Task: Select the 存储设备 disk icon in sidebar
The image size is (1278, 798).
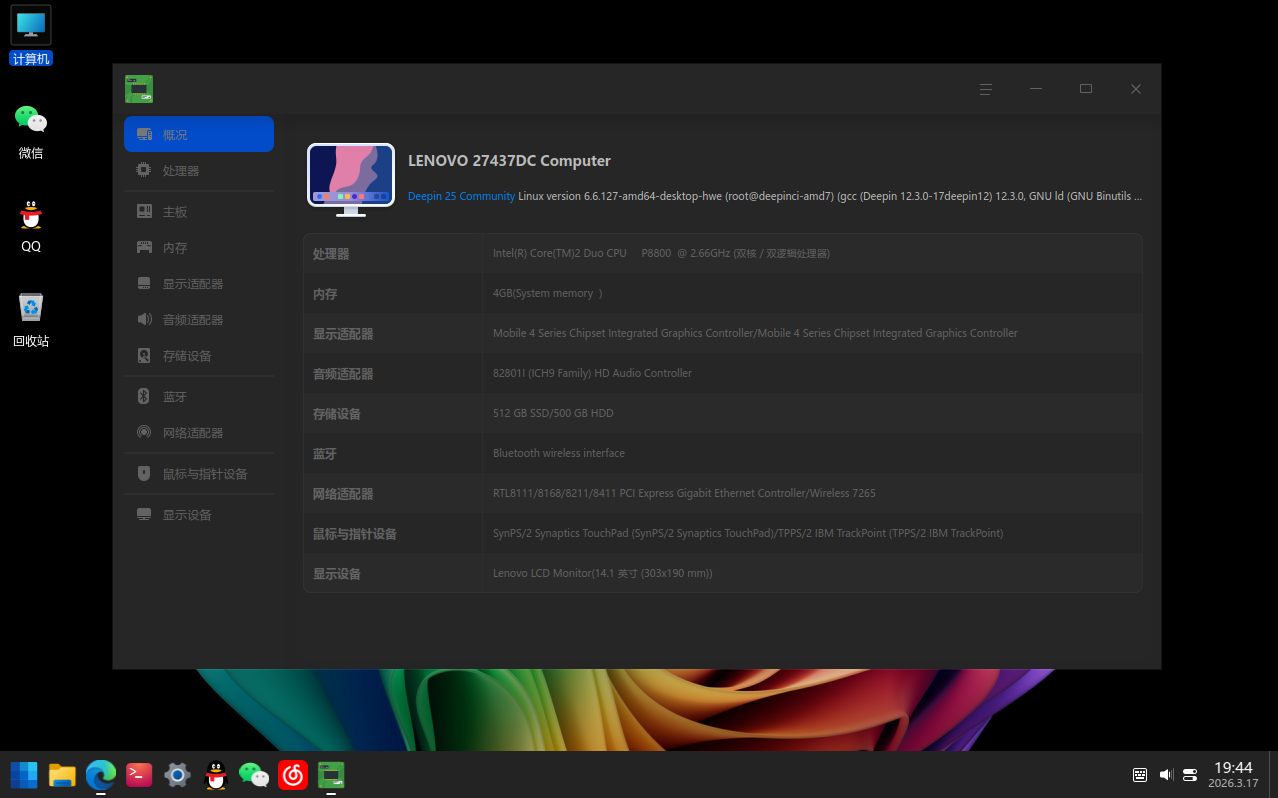Action: click(x=144, y=356)
